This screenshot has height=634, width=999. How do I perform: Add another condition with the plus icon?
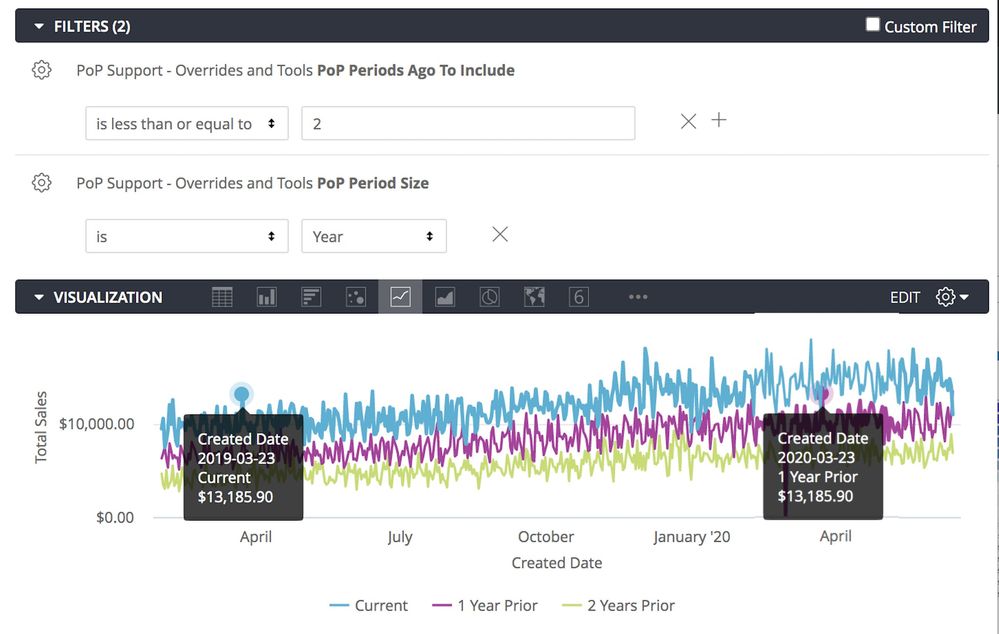719,120
